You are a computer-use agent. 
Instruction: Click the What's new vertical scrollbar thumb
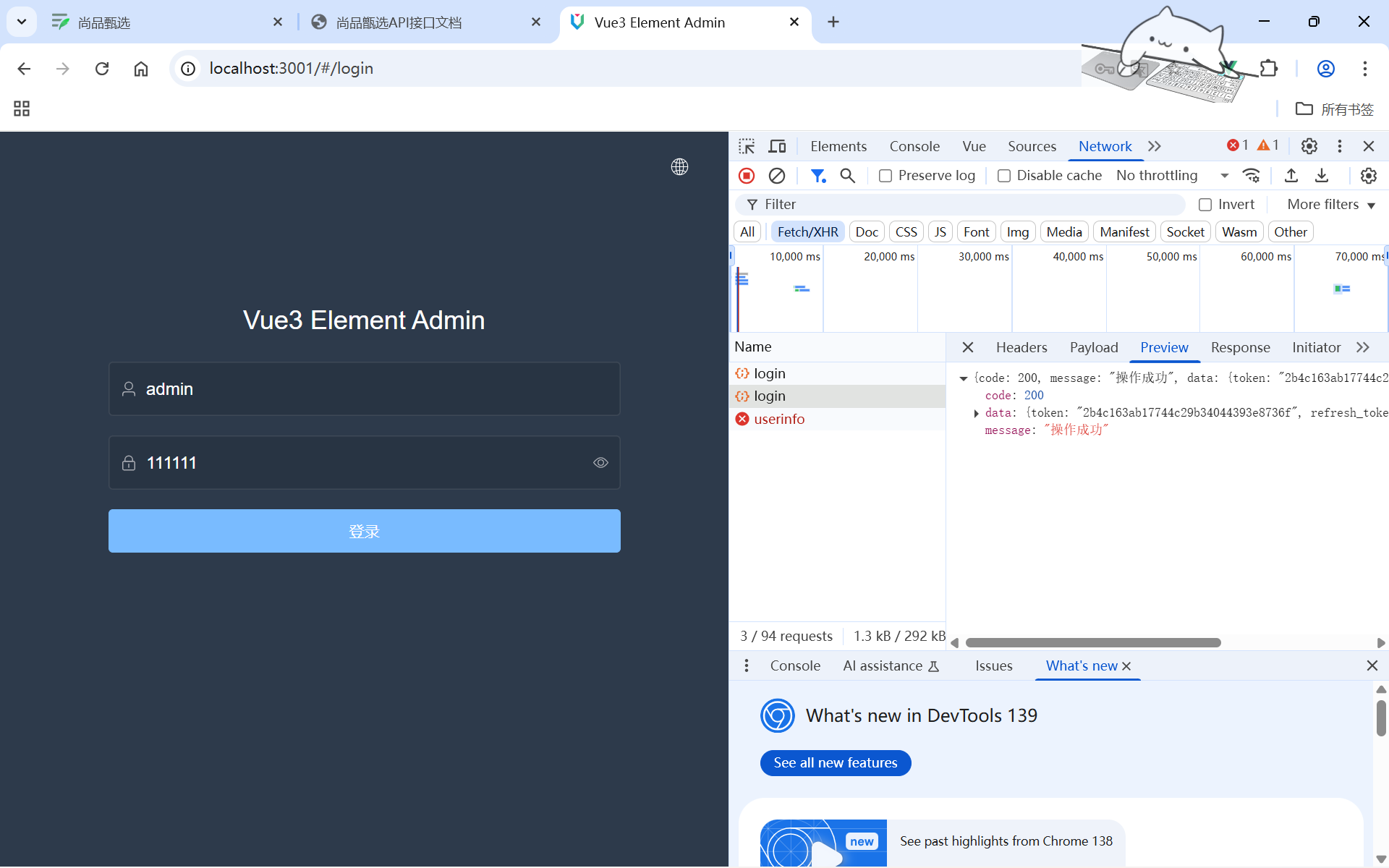tap(1380, 718)
